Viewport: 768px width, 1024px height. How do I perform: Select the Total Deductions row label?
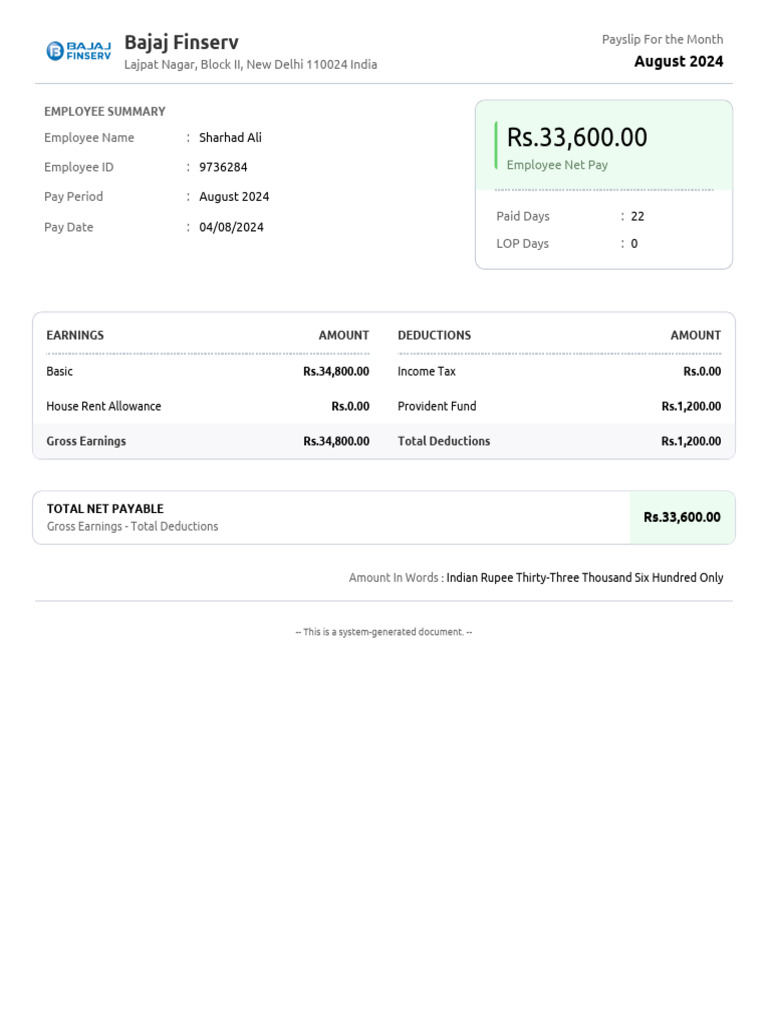444,441
